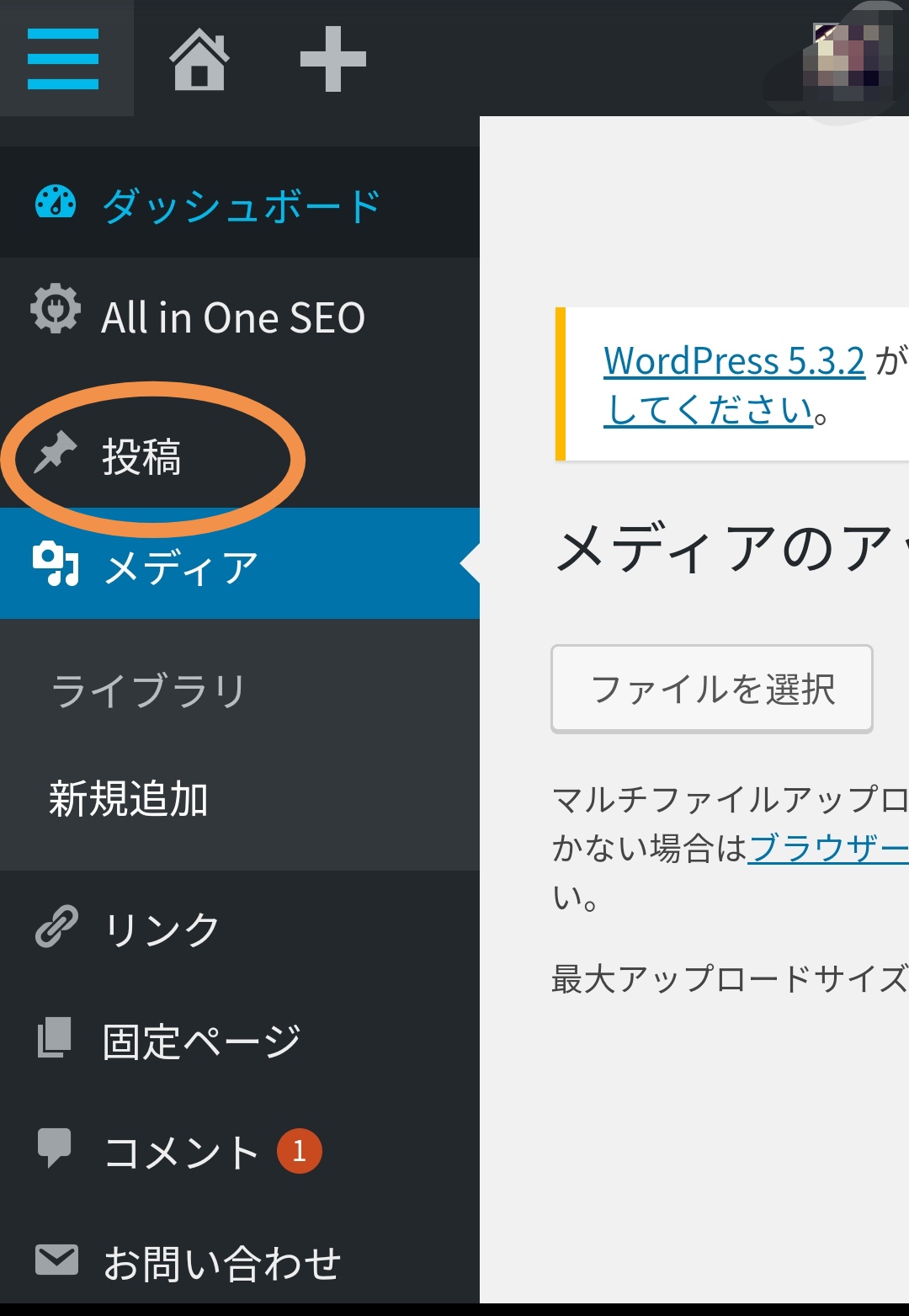Open ライブラリ submenu item

(148, 690)
